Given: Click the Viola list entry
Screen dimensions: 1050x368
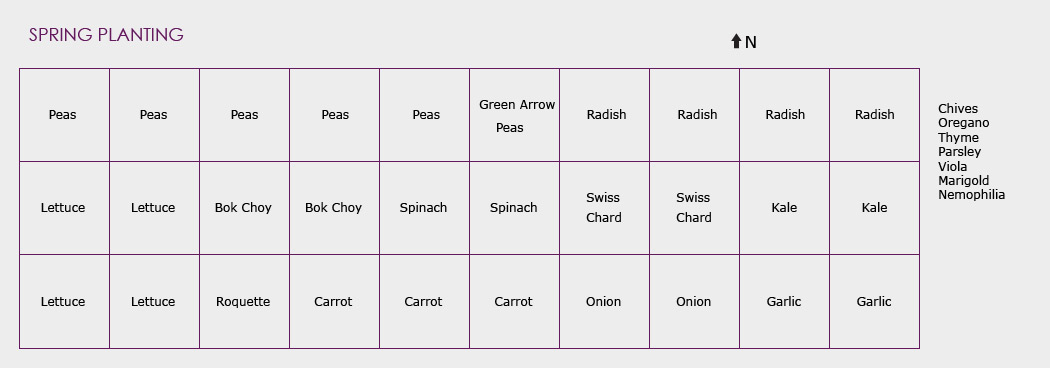Looking at the screenshot, I should [x=952, y=167].
